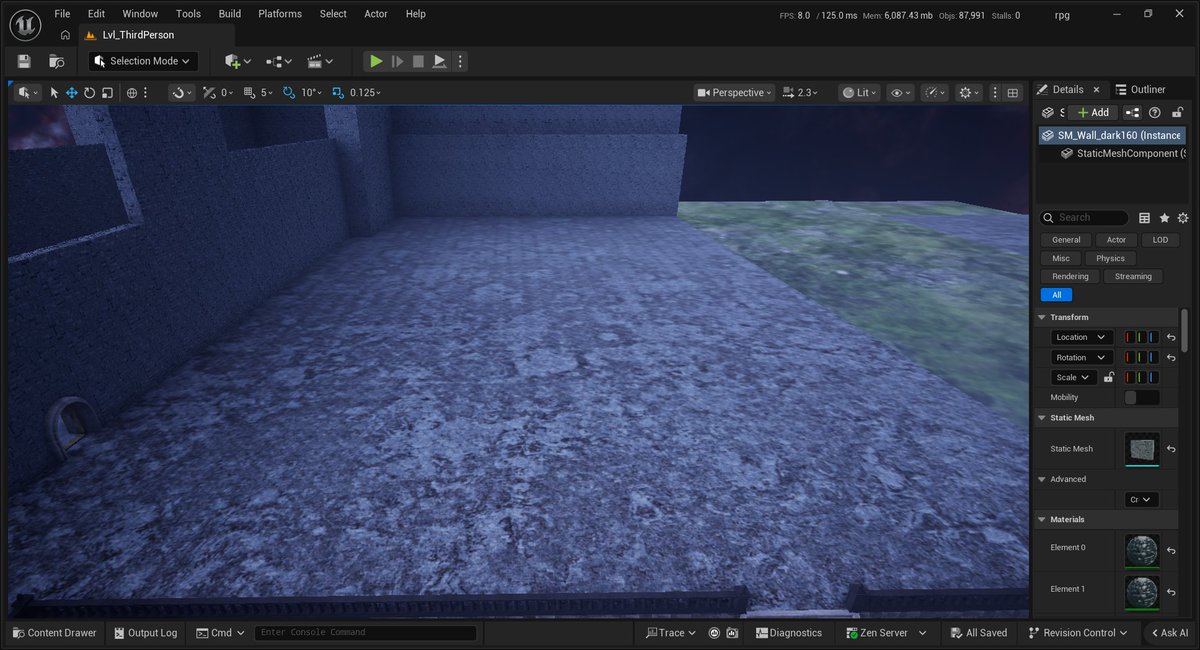1200x650 pixels.
Task: Save the current level with floppy icon
Action: 24,61
